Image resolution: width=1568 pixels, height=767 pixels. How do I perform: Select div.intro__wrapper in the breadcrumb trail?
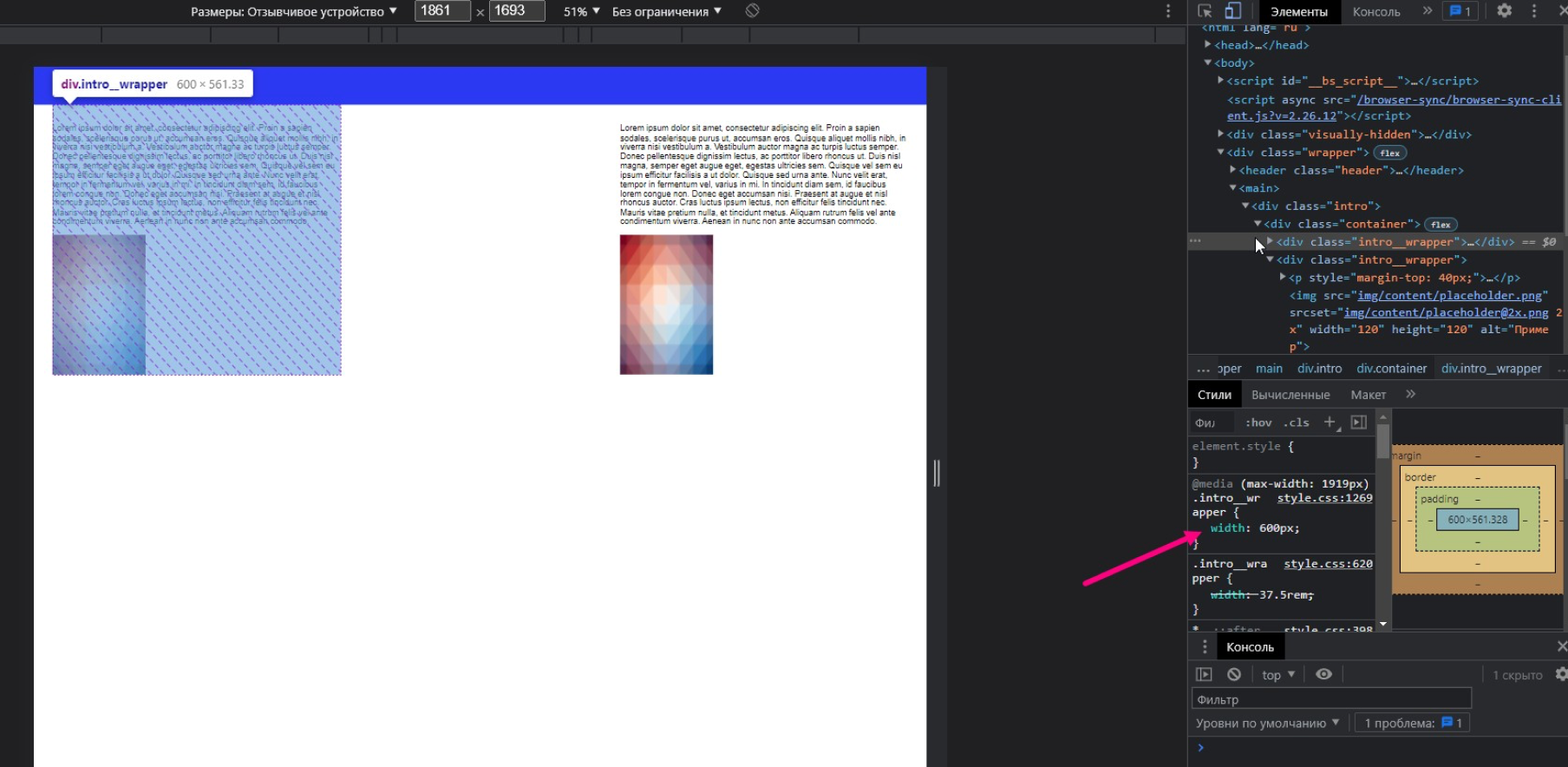click(x=1491, y=369)
